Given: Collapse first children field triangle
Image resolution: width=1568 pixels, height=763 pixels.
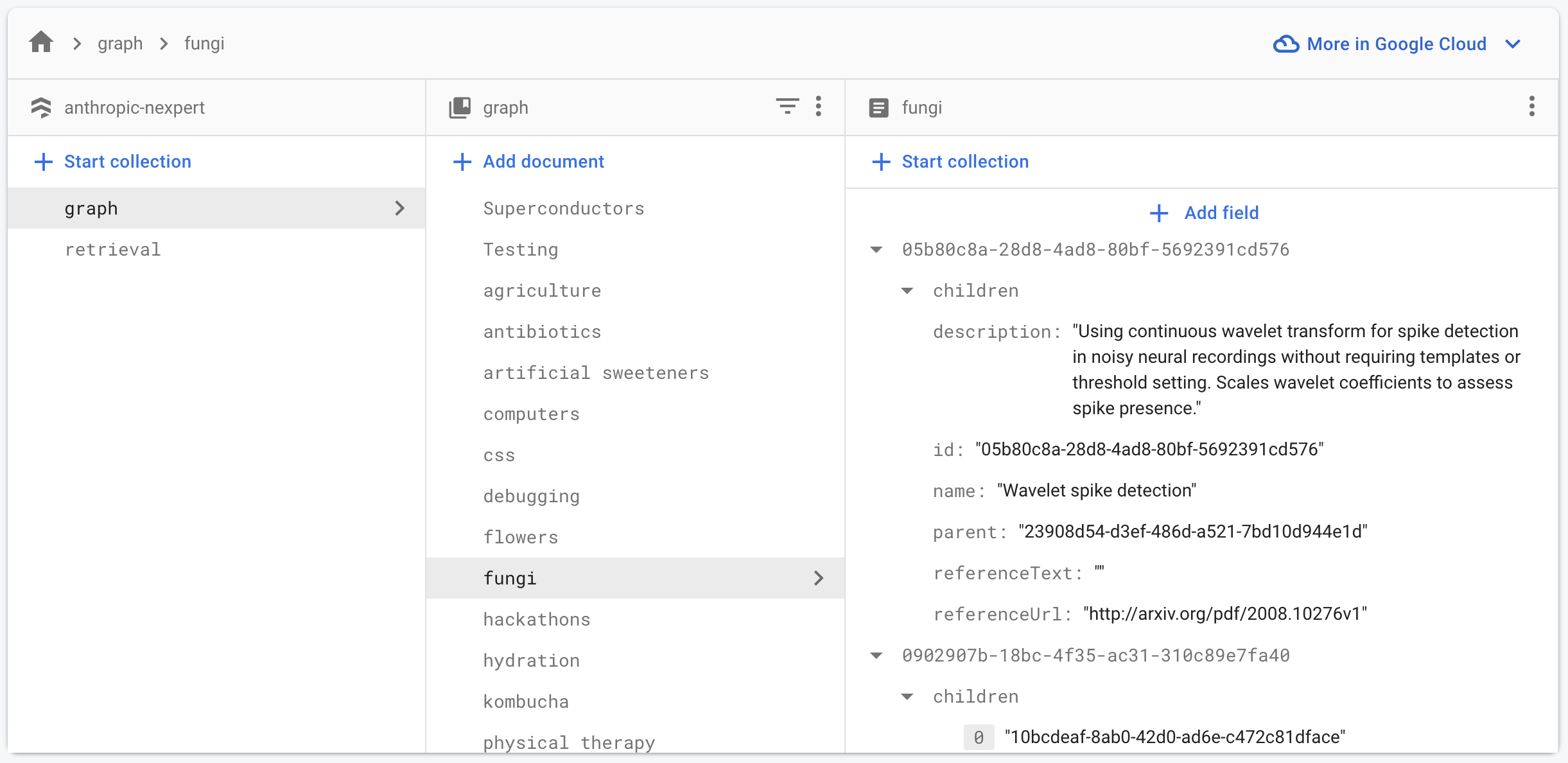Looking at the screenshot, I should pos(907,291).
